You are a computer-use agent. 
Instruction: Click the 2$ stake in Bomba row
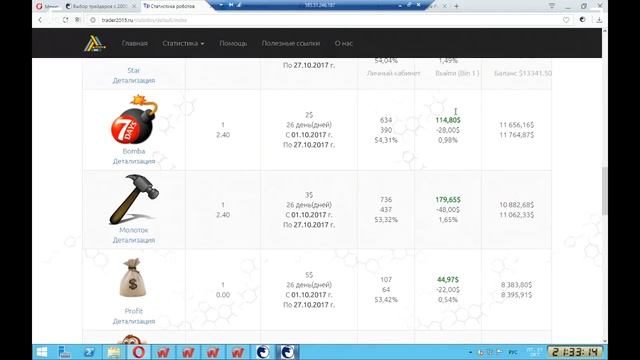(309, 115)
